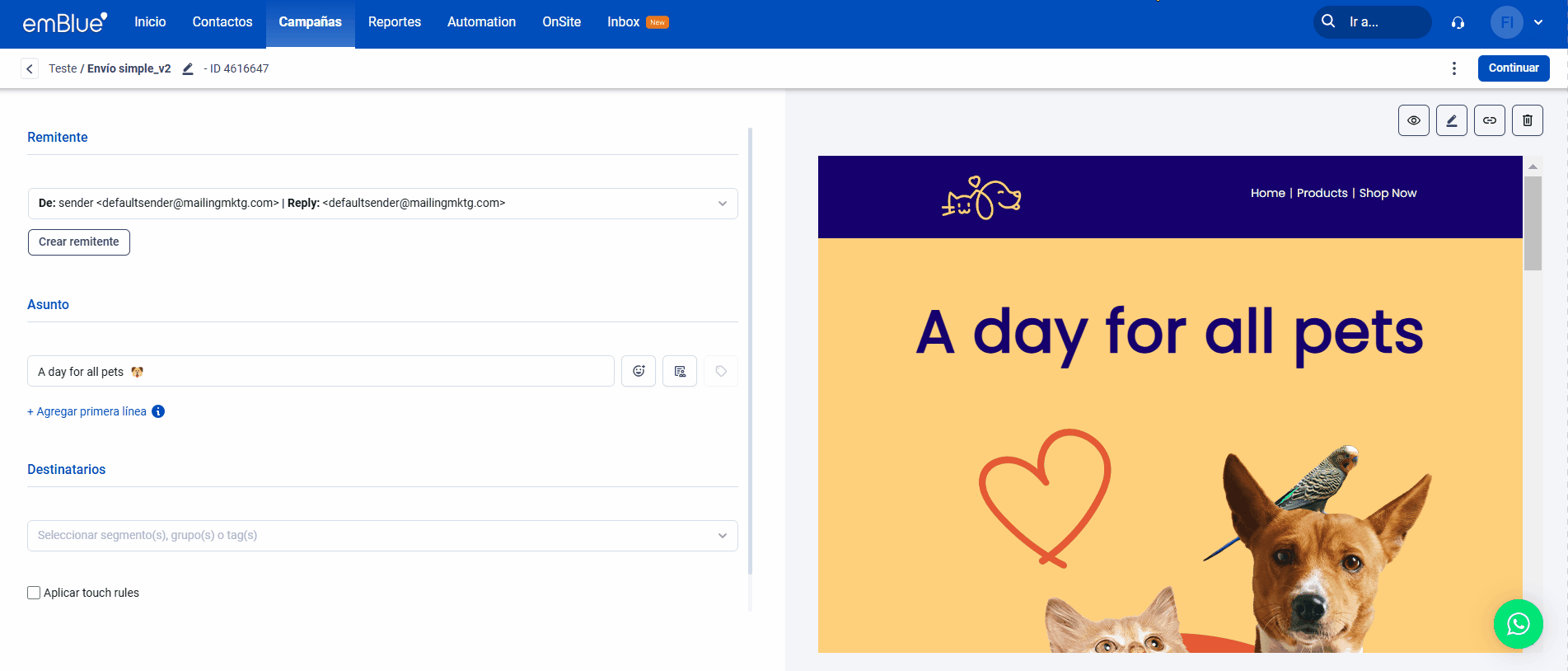1568x671 pixels.
Task: Click the form panel scrollbar
Action: 750,350
